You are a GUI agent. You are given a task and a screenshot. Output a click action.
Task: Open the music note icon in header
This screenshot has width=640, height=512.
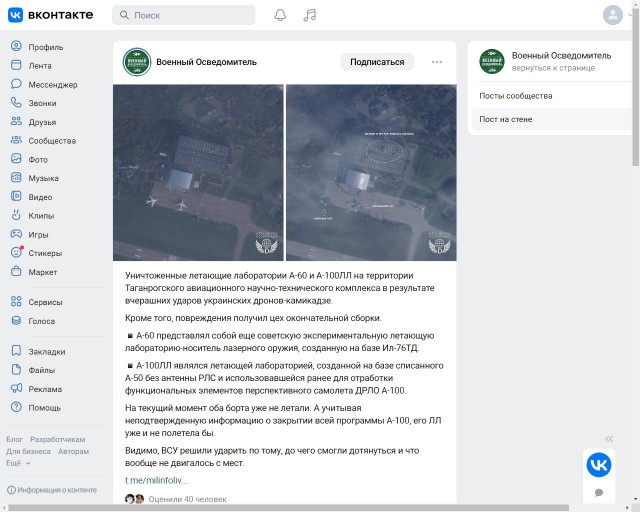tap(310, 15)
